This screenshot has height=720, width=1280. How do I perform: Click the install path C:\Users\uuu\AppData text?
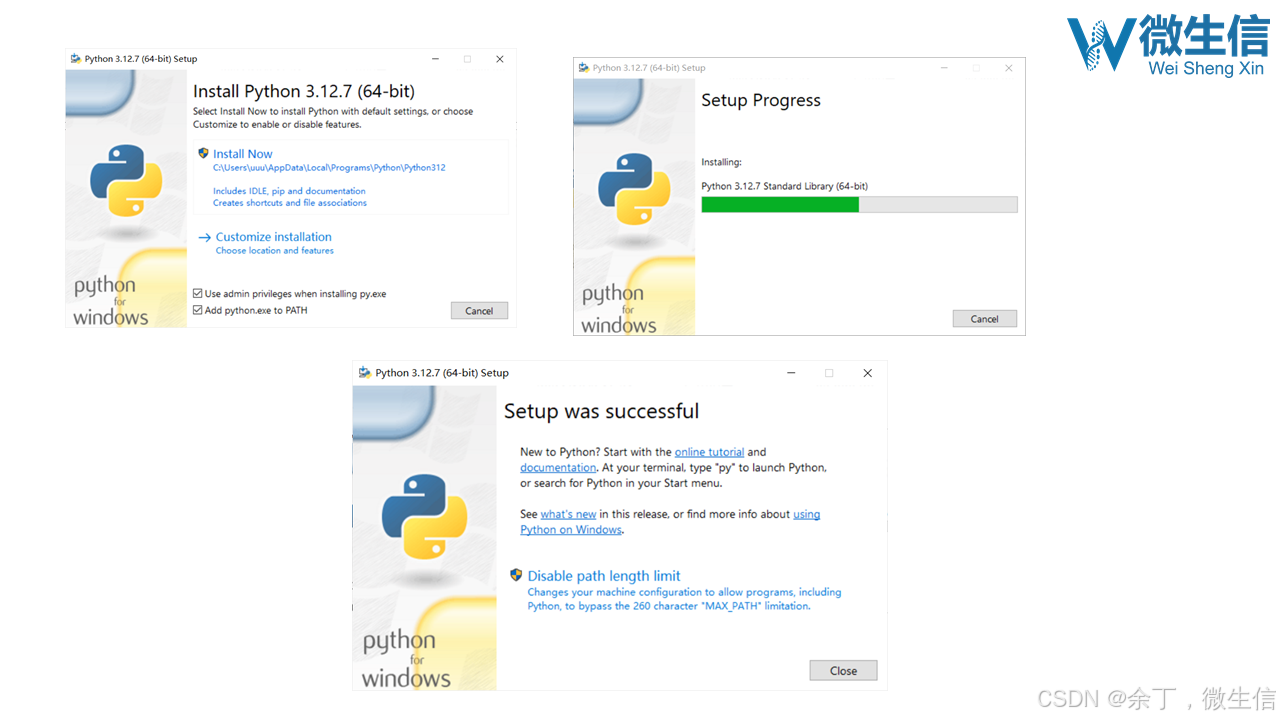pos(329,168)
